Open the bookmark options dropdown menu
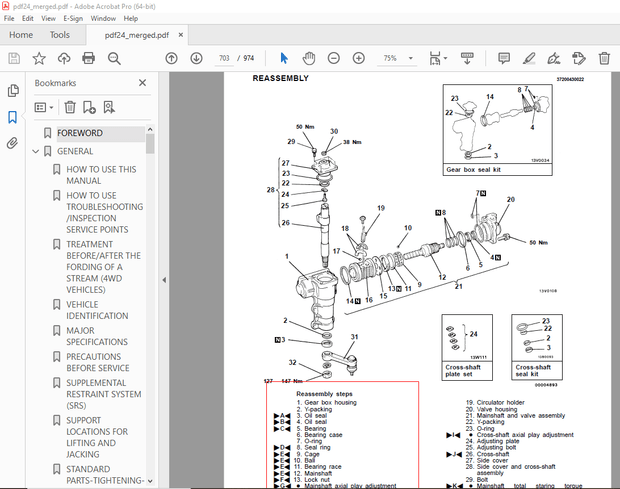 coord(45,107)
